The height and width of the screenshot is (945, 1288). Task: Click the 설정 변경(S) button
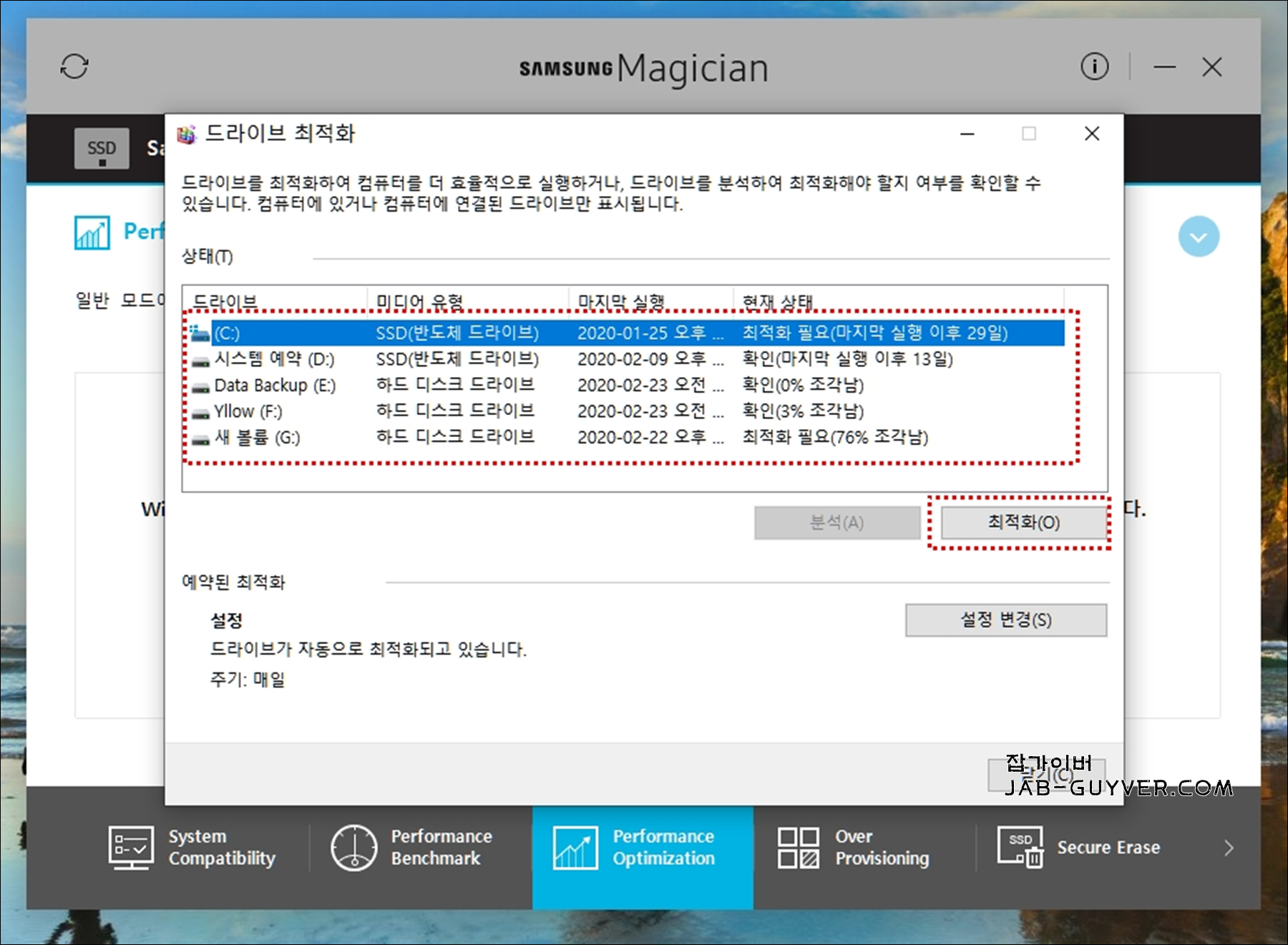(x=1005, y=620)
